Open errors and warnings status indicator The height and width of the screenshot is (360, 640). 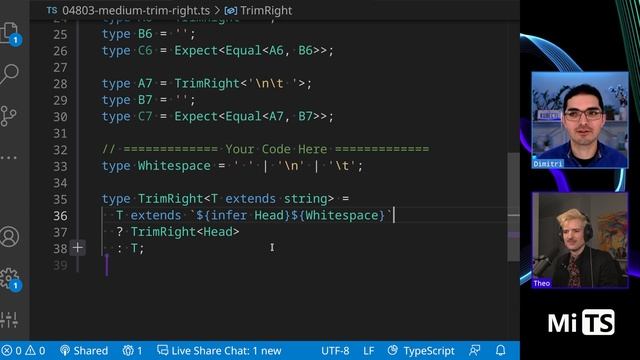23,351
